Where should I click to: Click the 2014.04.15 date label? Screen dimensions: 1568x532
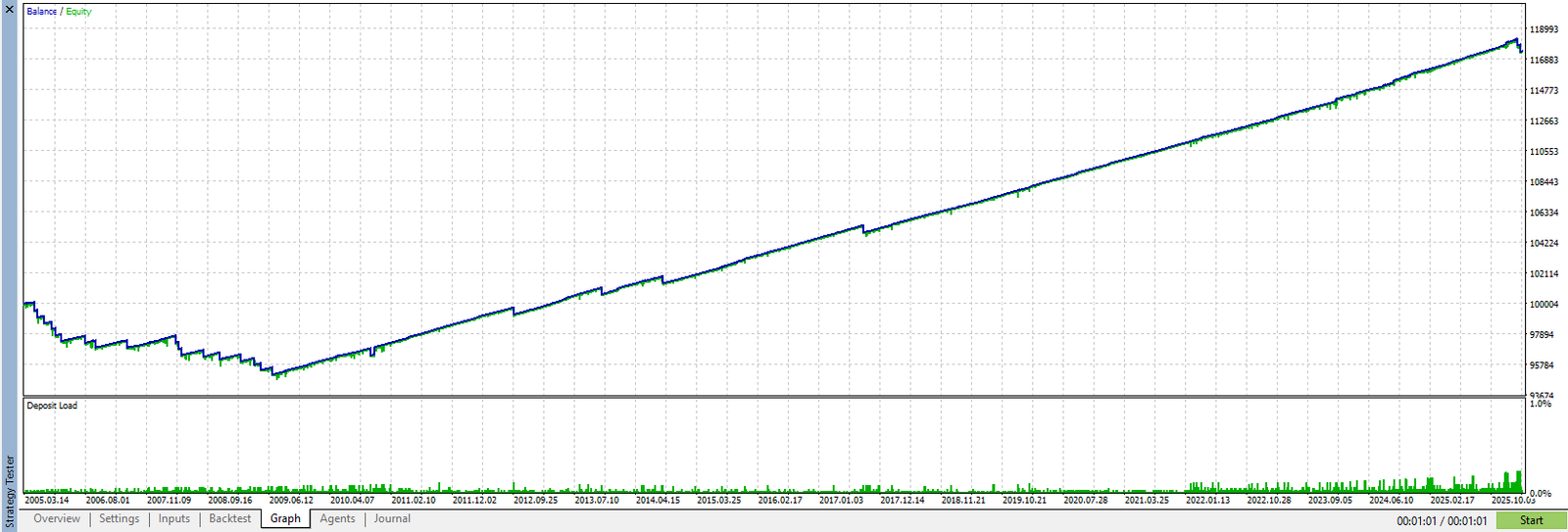pos(658,501)
